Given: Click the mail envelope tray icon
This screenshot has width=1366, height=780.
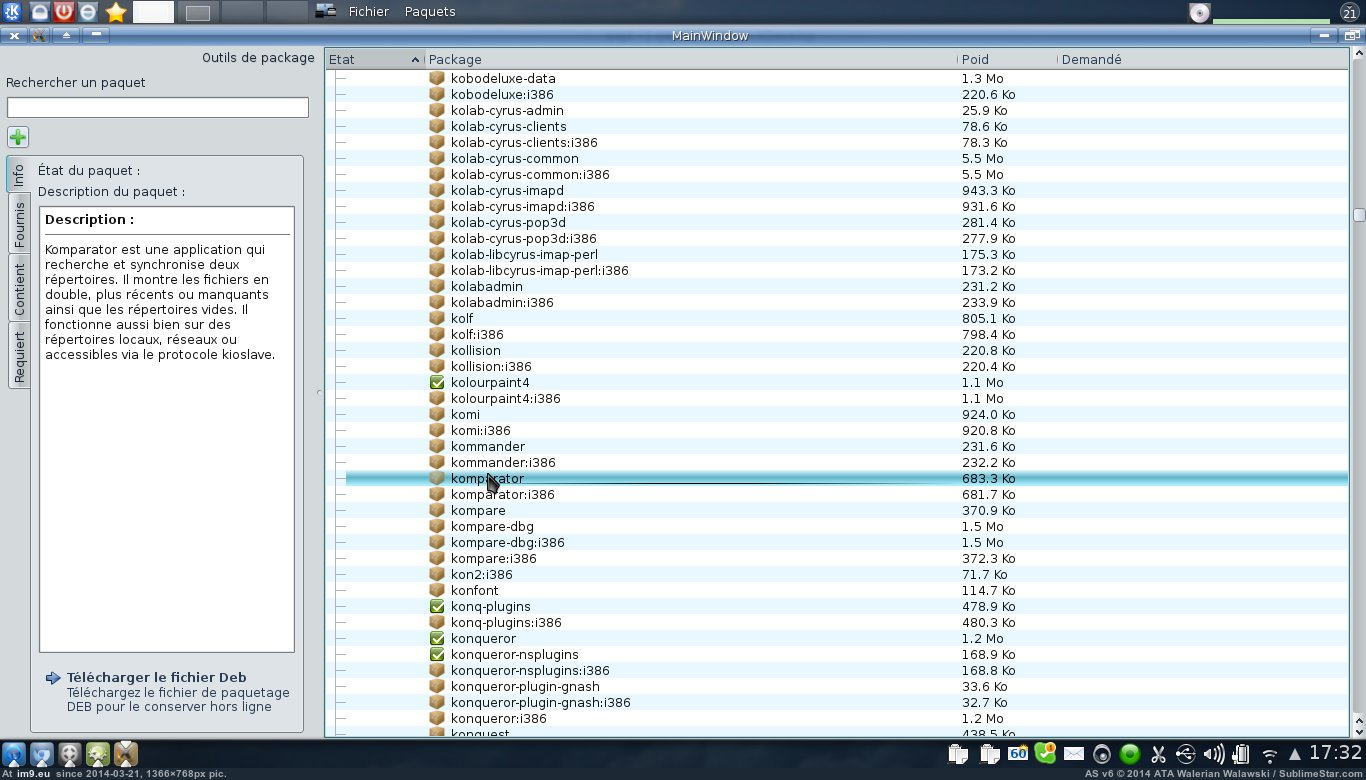Looking at the screenshot, I should pyautogui.click(x=1074, y=755).
